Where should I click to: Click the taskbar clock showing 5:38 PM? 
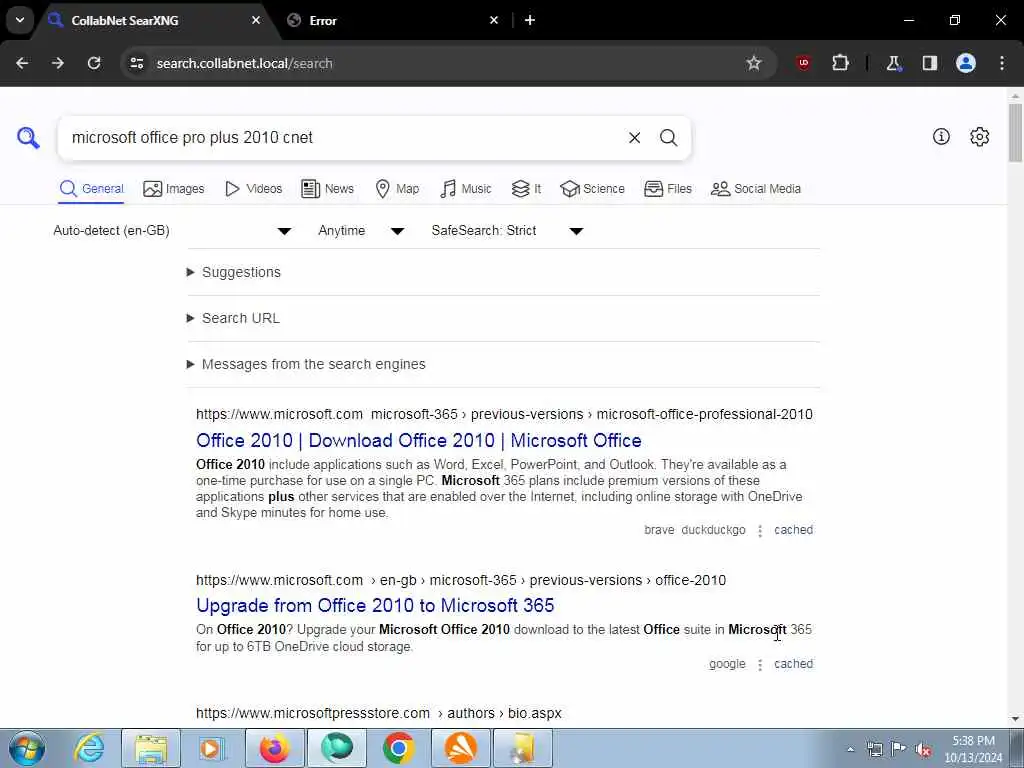[x=973, y=749]
